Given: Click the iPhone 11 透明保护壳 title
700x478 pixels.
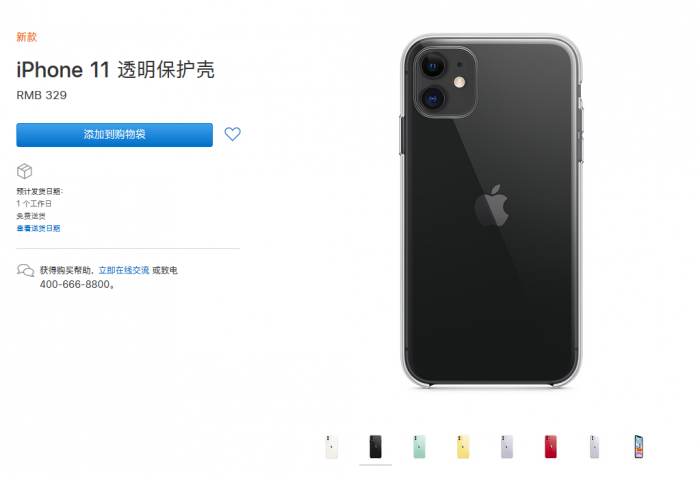Looking at the screenshot, I should [116, 70].
